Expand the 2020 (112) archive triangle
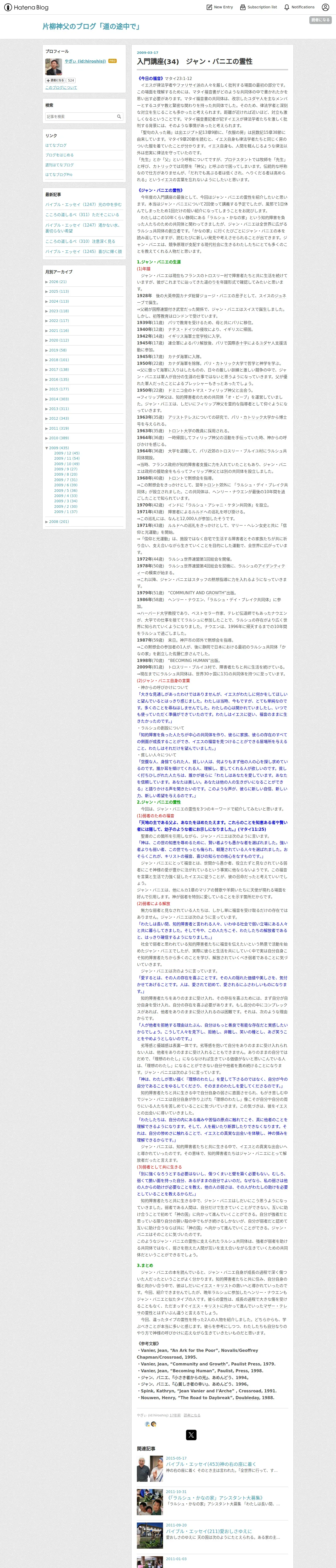Viewport: 336px width, 1568px height. [47, 340]
